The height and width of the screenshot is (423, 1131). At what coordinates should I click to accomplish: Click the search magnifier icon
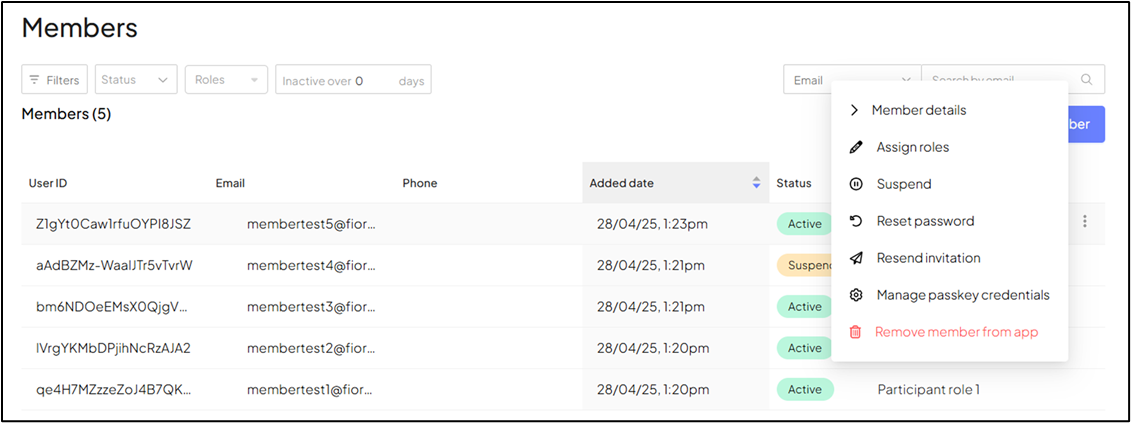1087,80
